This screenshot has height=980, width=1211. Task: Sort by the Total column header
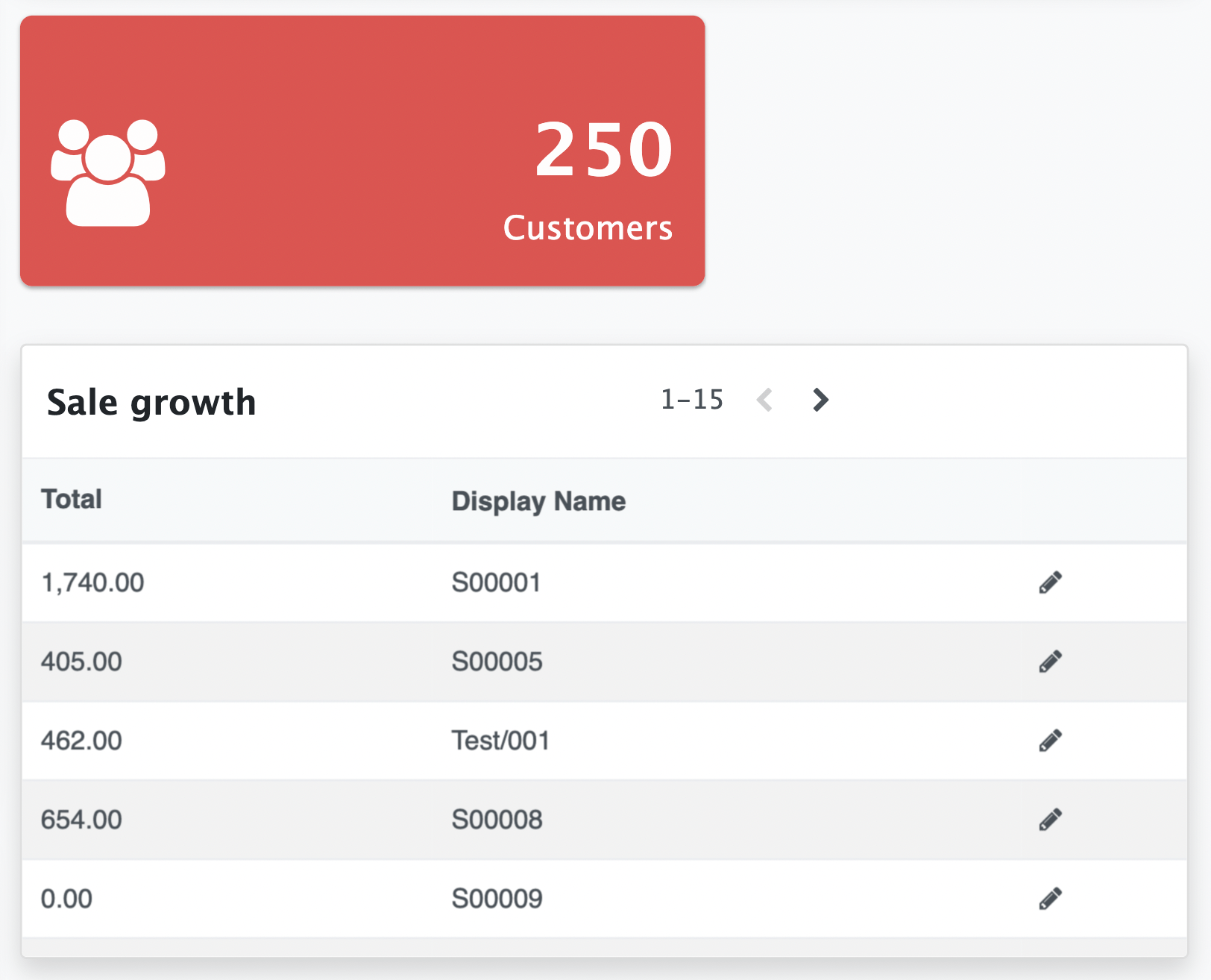72,500
